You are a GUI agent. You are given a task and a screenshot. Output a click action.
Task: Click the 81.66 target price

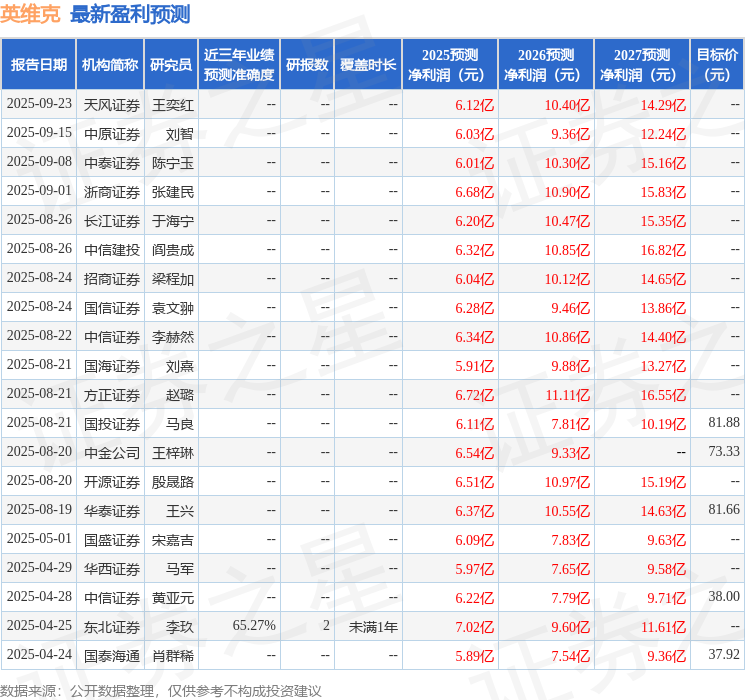724,509
